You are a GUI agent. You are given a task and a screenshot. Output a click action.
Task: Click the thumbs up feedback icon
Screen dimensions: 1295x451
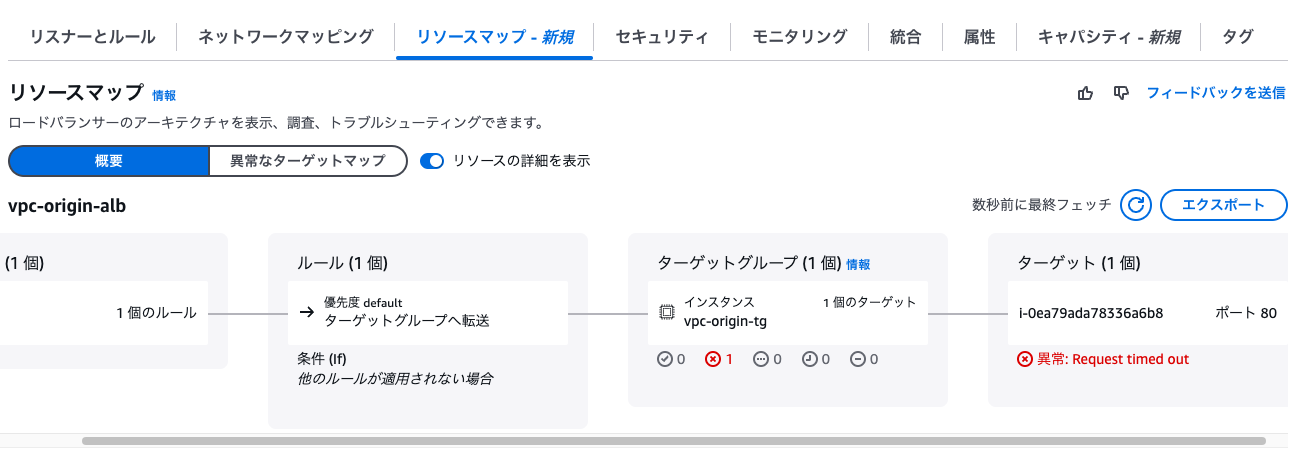[1085, 93]
